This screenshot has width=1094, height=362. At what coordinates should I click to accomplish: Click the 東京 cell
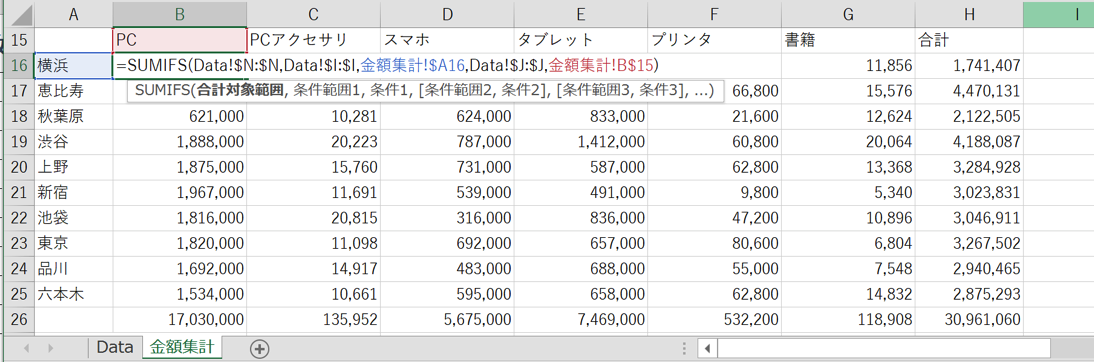[x=74, y=244]
